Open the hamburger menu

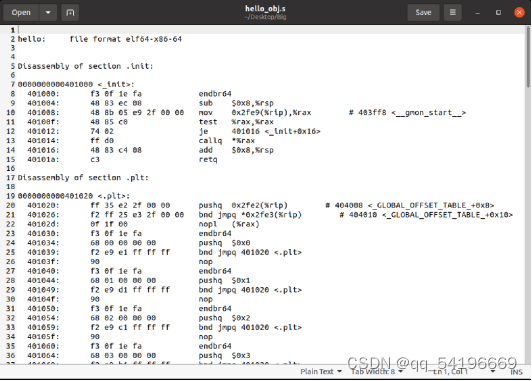click(453, 13)
